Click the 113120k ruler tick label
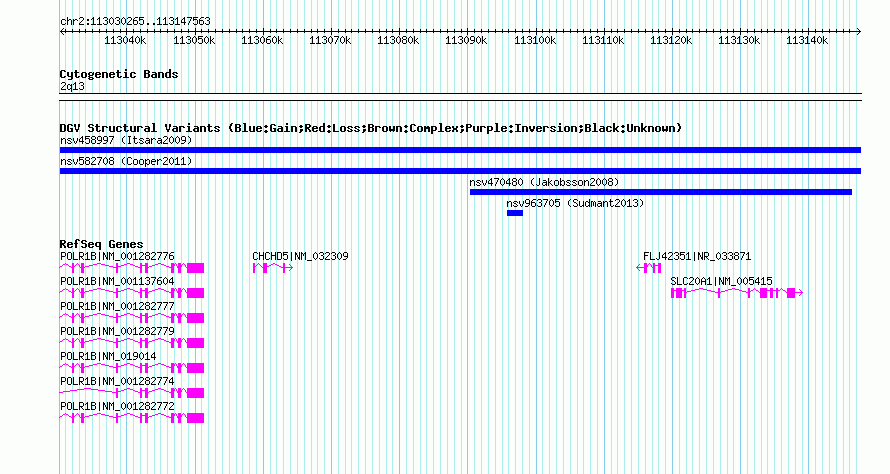Image resolution: width=890 pixels, height=474 pixels. point(671,40)
